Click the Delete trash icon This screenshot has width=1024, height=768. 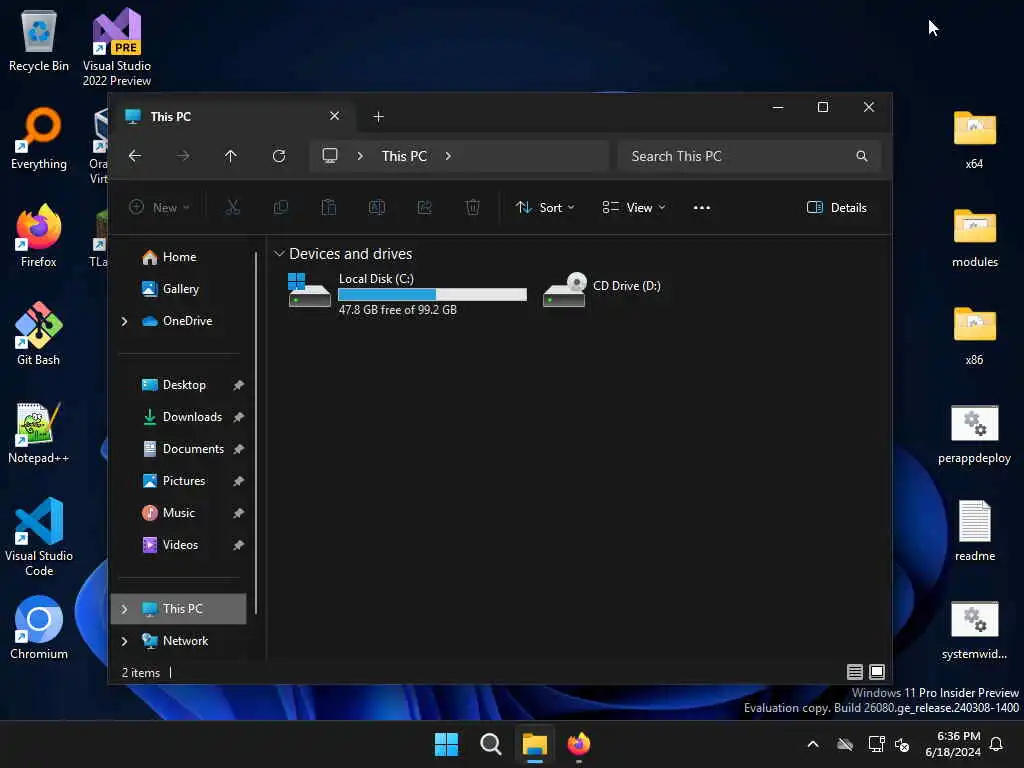(x=473, y=208)
